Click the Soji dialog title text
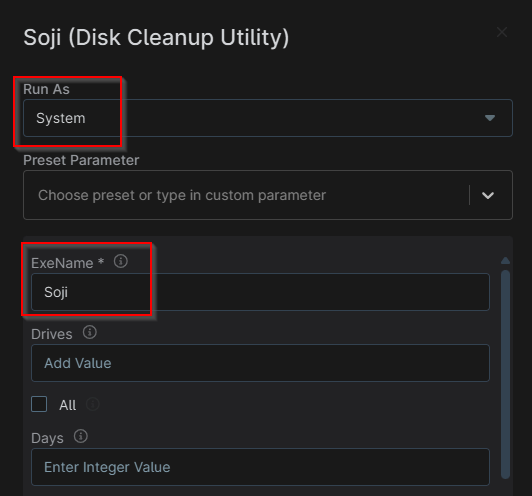Screen dimensions: 532x496 point(156,37)
